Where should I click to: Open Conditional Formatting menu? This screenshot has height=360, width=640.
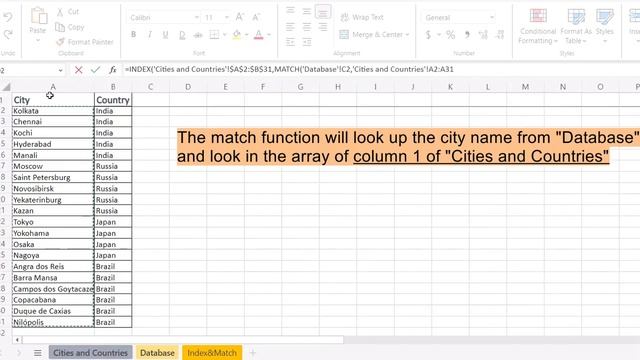(x=538, y=26)
